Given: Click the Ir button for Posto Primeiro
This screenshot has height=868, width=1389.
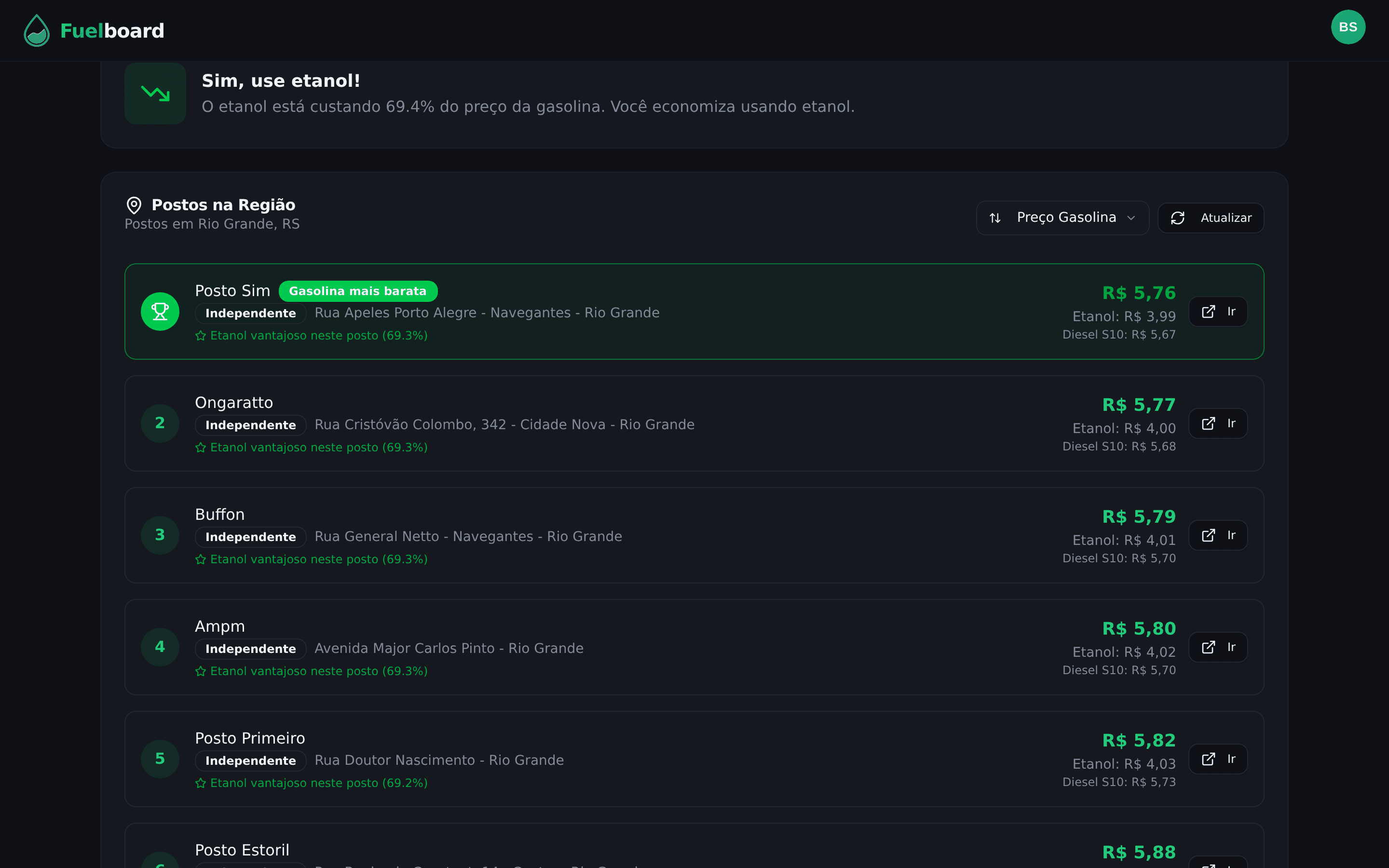Looking at the screenshot, I should [1217, 759].
